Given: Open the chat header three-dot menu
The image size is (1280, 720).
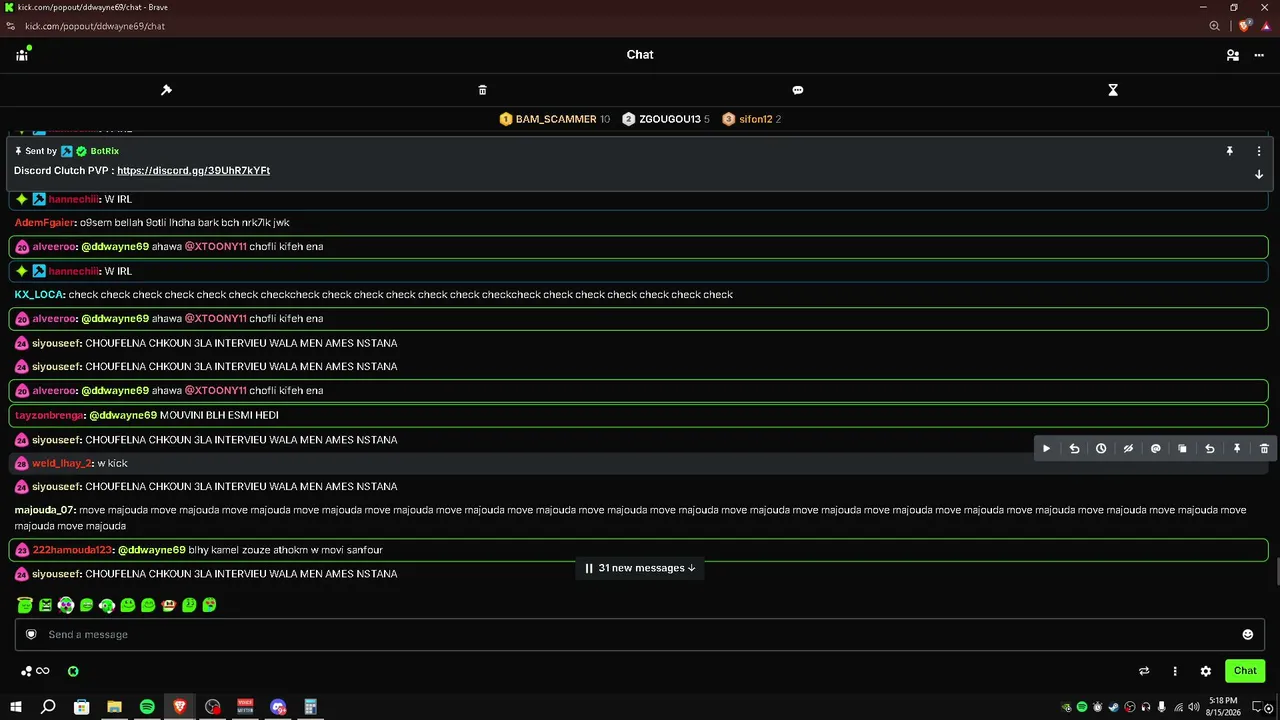Looking at the screenshot, I should [x=1259, y=55].
